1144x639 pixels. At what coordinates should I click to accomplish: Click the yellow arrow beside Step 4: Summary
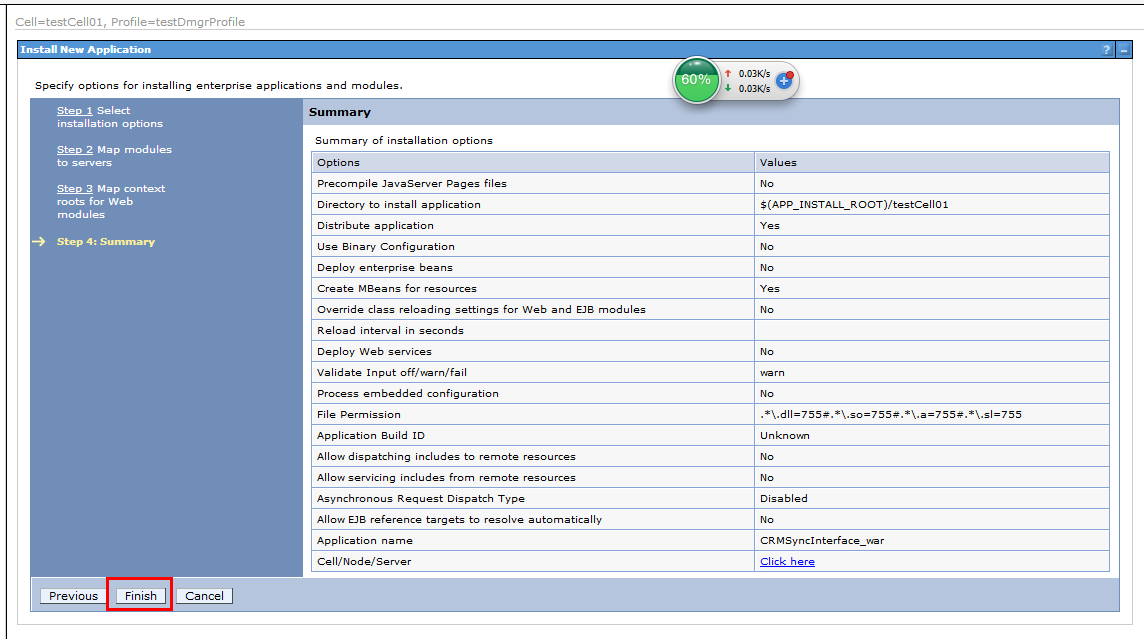point(38,241)
